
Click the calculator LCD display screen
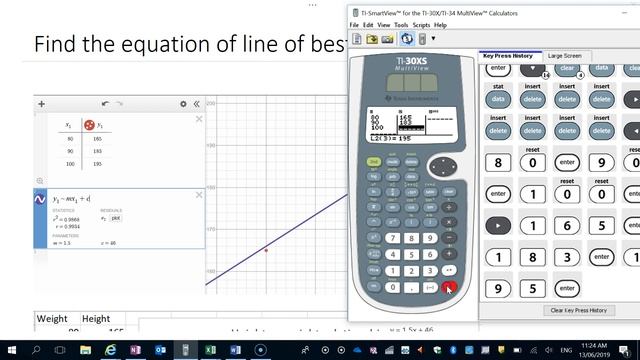click(x=412, y=125)
